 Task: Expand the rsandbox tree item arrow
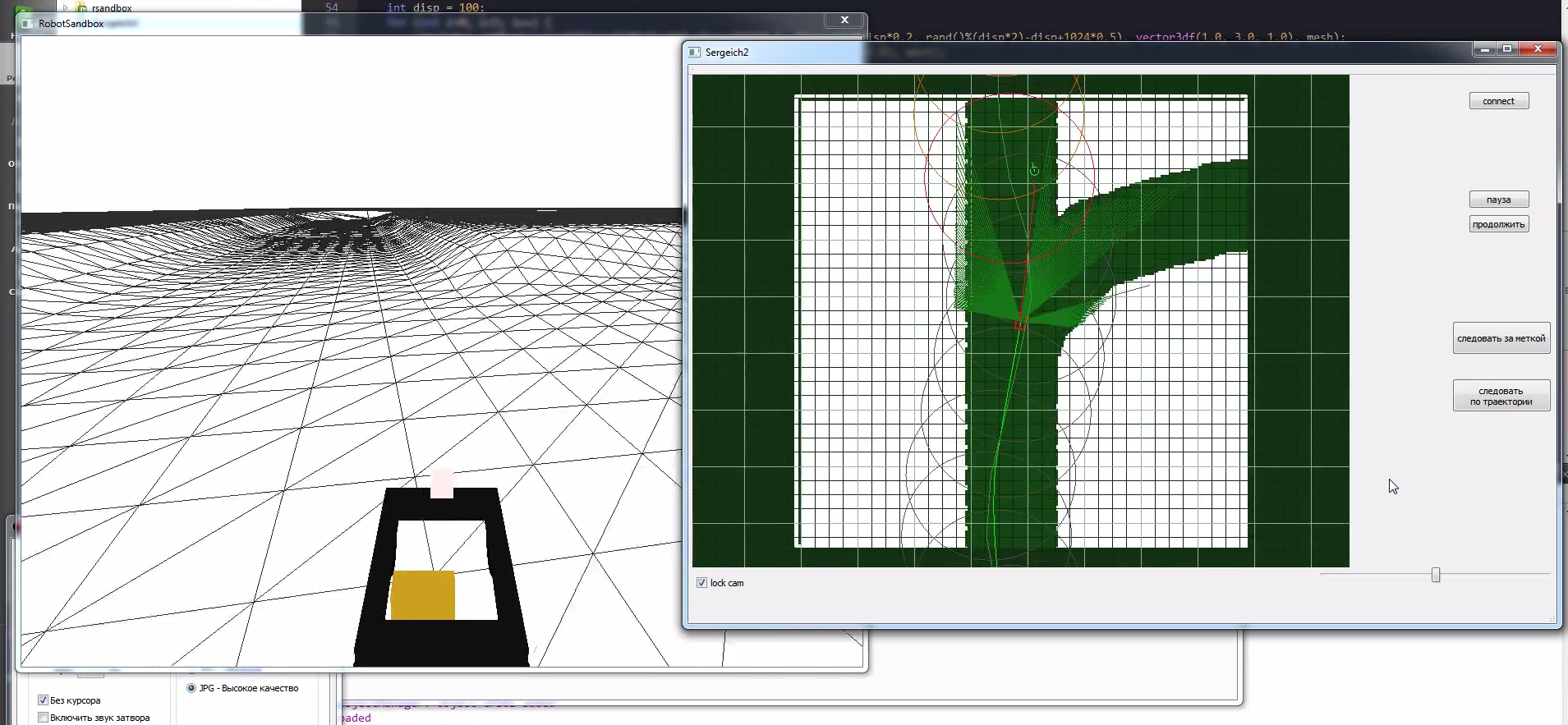click(65, 7)
